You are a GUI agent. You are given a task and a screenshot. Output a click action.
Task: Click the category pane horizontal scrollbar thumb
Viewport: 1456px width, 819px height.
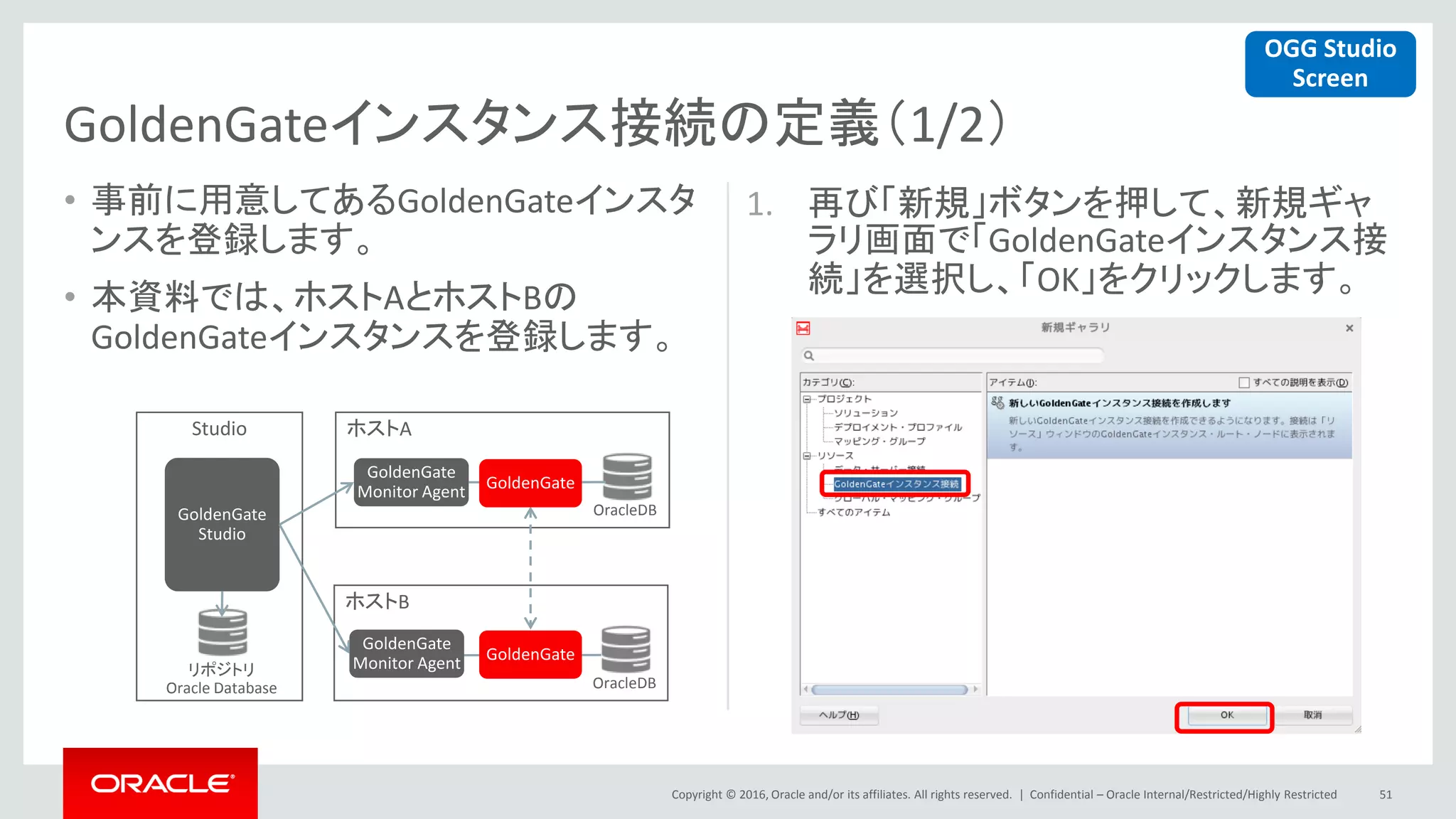pos(889,690)
